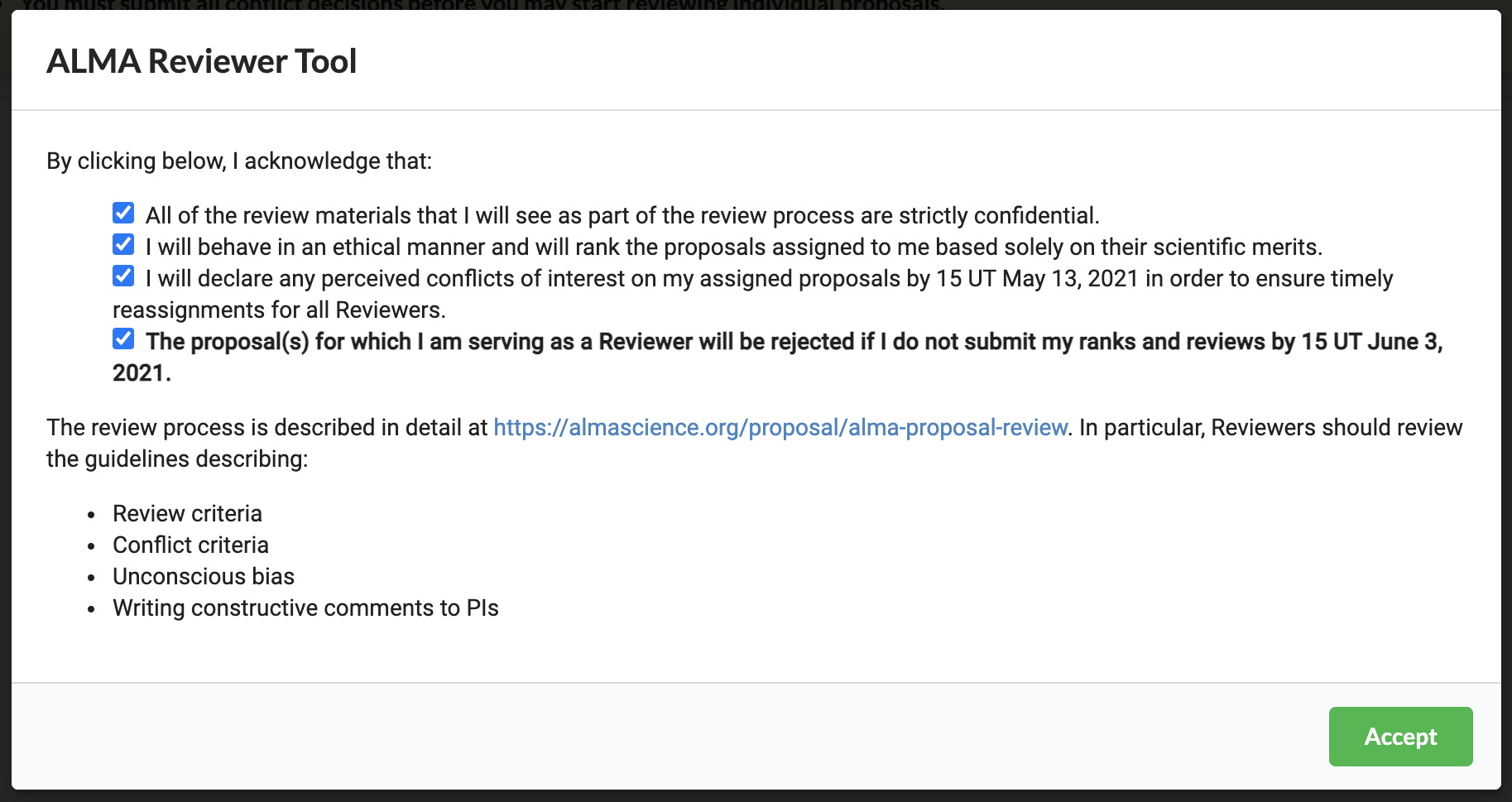
Task: Click the 'the guidelines describing:' text line
Action: coord(177,459)
